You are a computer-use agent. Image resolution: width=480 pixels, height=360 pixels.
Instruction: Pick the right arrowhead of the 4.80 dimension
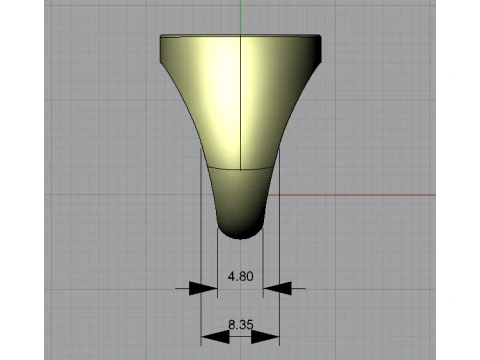[277, 288]
